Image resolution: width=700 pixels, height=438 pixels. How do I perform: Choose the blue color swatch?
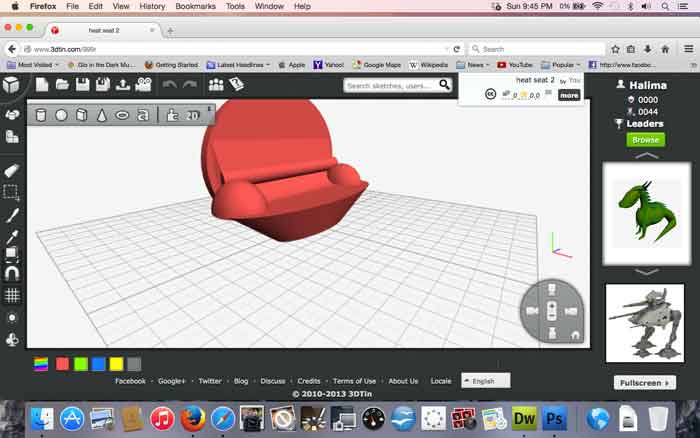click(98, 364)
